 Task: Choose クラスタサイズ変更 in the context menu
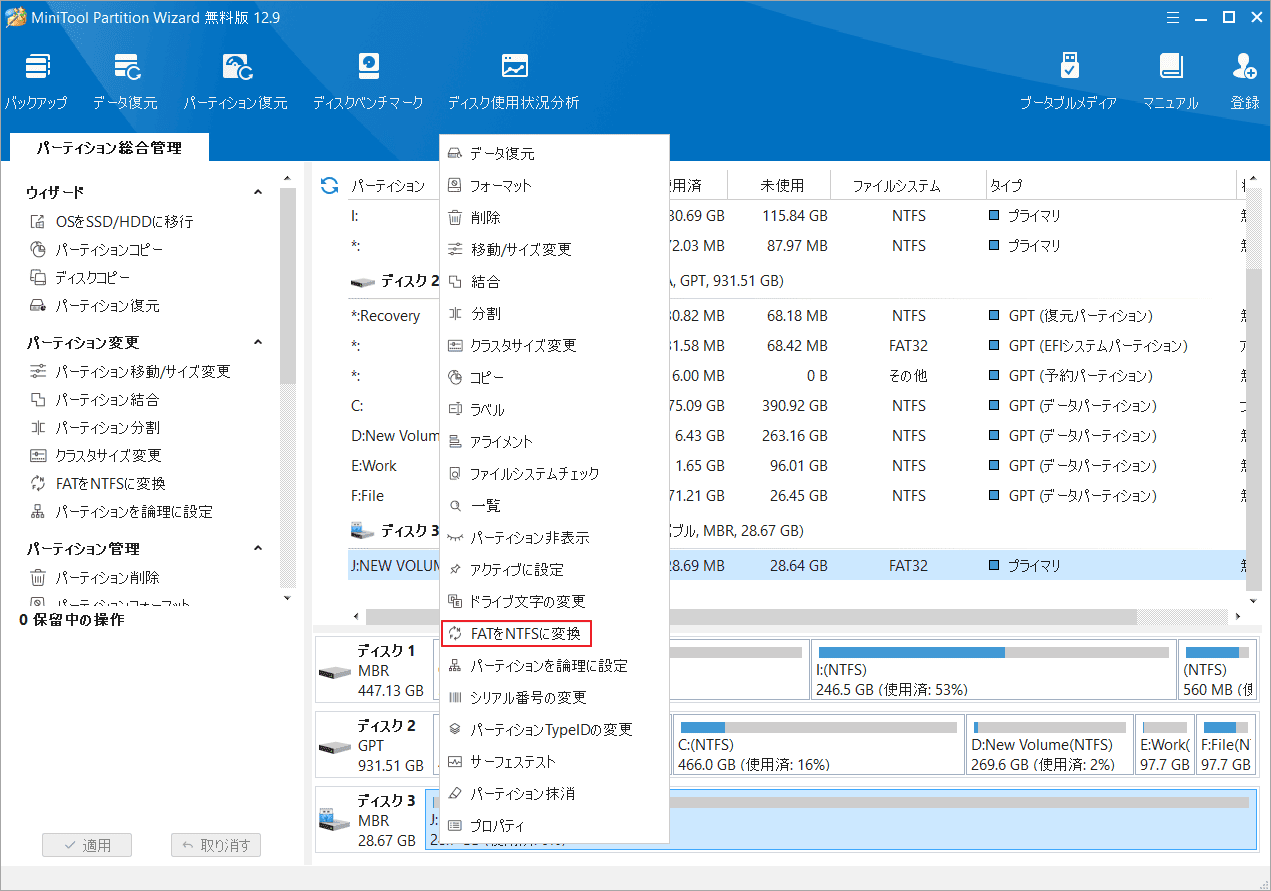554,345
